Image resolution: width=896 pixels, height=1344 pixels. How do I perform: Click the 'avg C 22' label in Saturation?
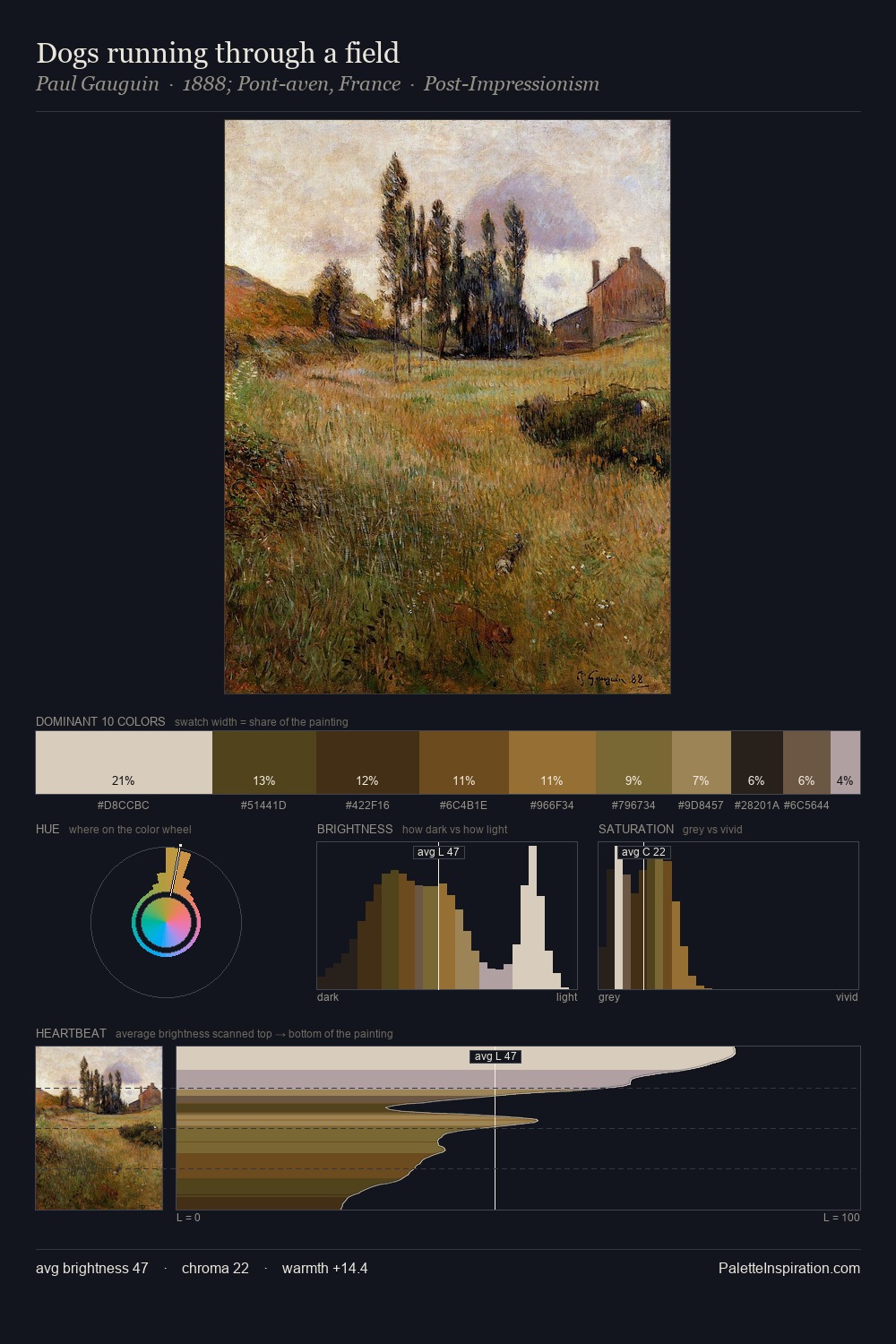(643, 852)
